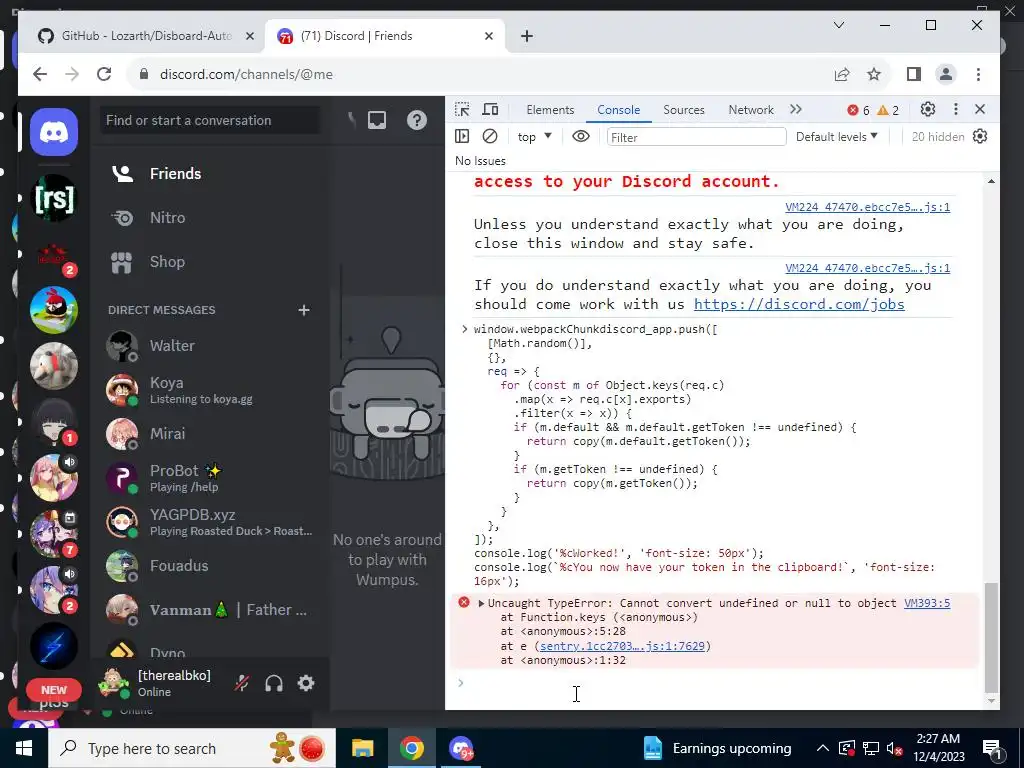The image size is (1024, 768).
Task: Open DevTools settings gear
Action: pos(928,110)
